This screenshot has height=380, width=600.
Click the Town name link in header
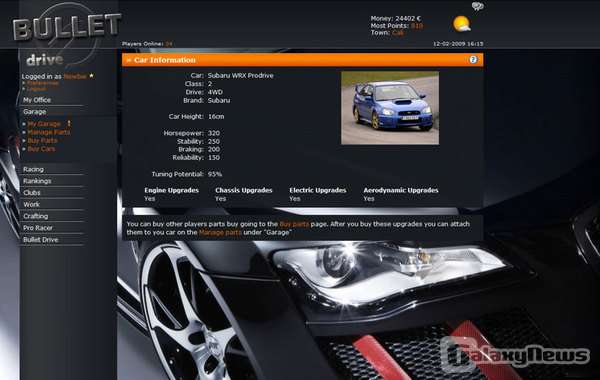[398, 33]
